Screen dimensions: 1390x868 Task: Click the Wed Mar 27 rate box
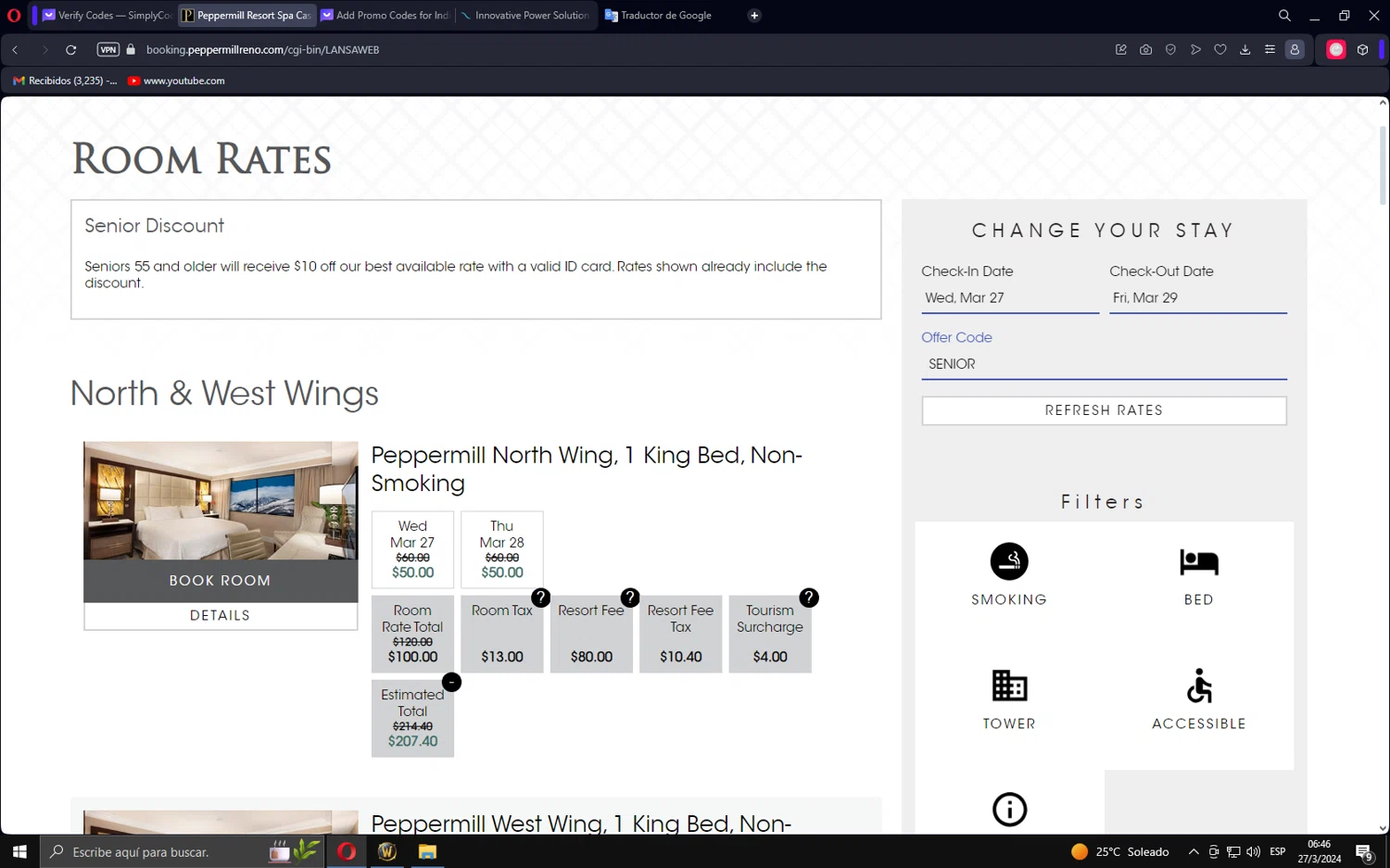(412, 549)
